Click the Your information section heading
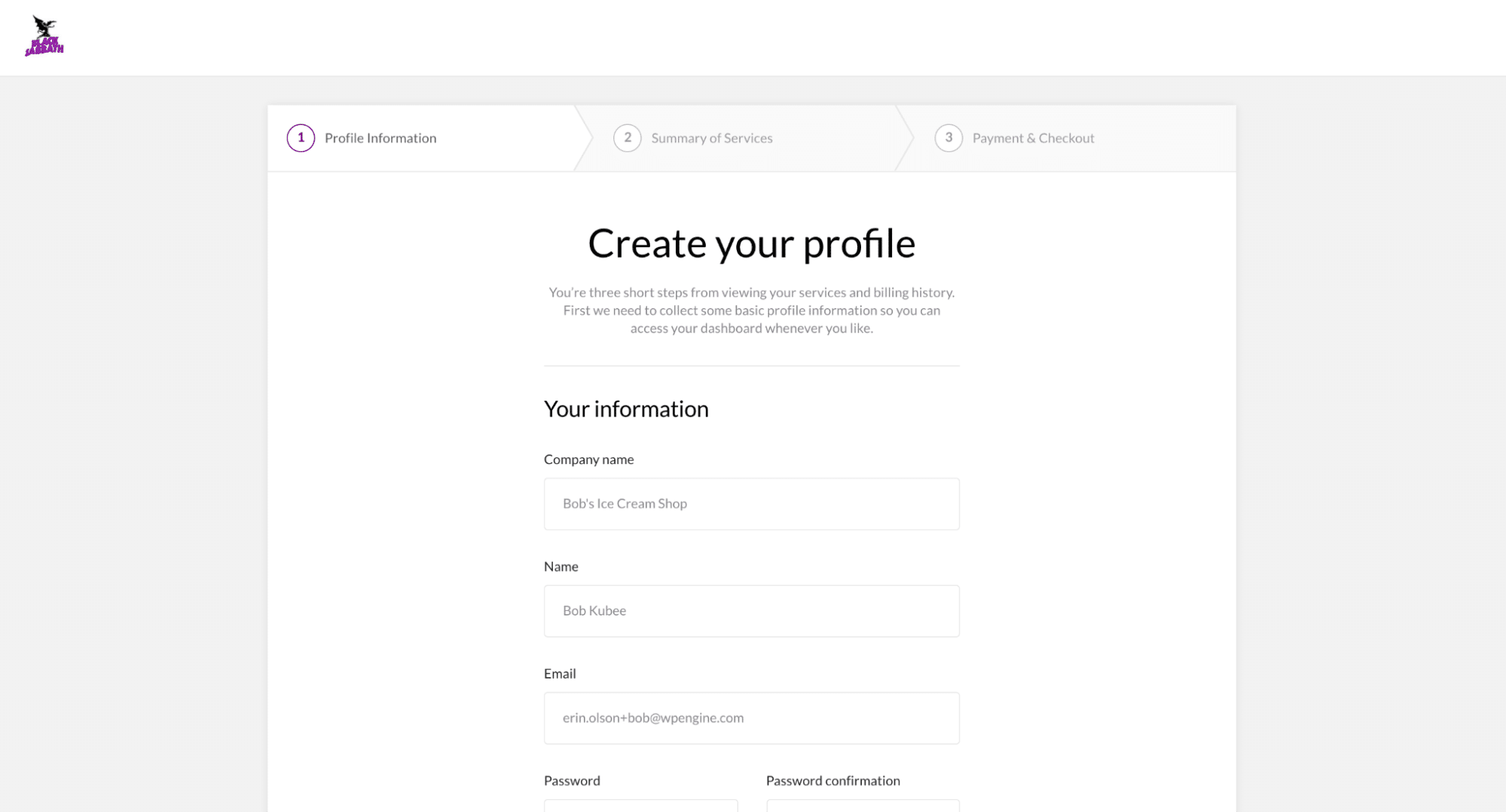The width and height of the screenshot is (1506, 812). [x=626, y=409]
